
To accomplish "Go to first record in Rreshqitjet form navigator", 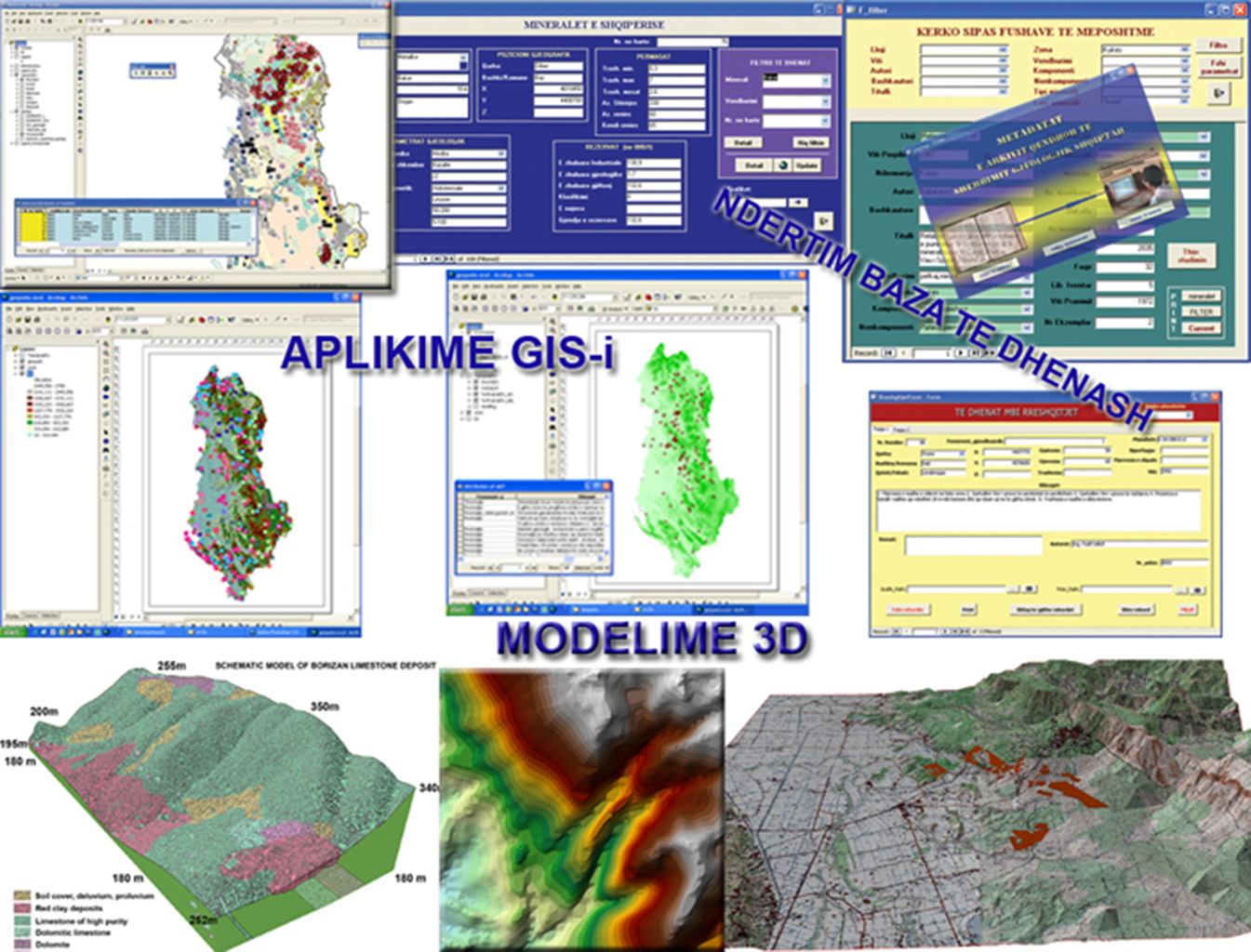I will click(x=897, y=631).
